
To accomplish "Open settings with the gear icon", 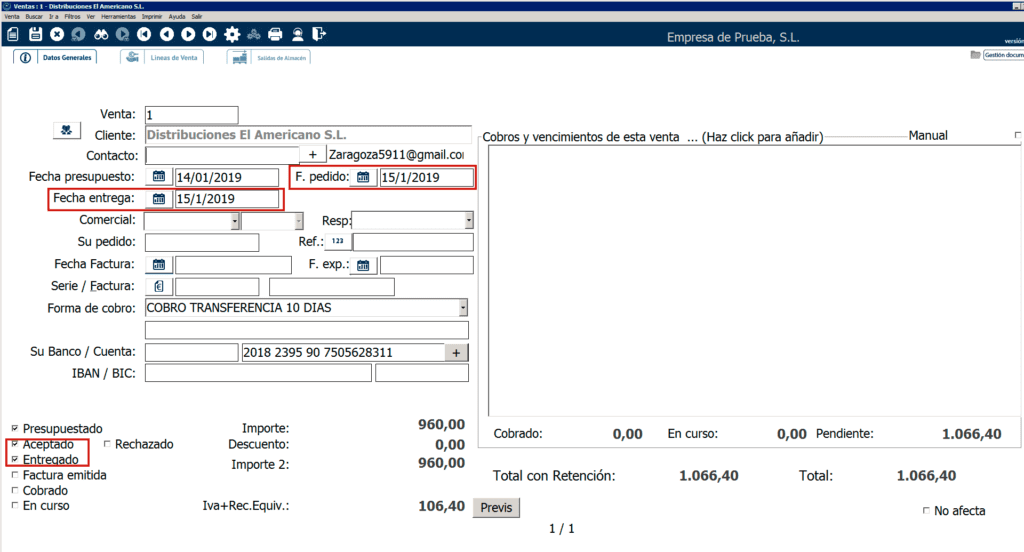I will [x=232, y=34].
